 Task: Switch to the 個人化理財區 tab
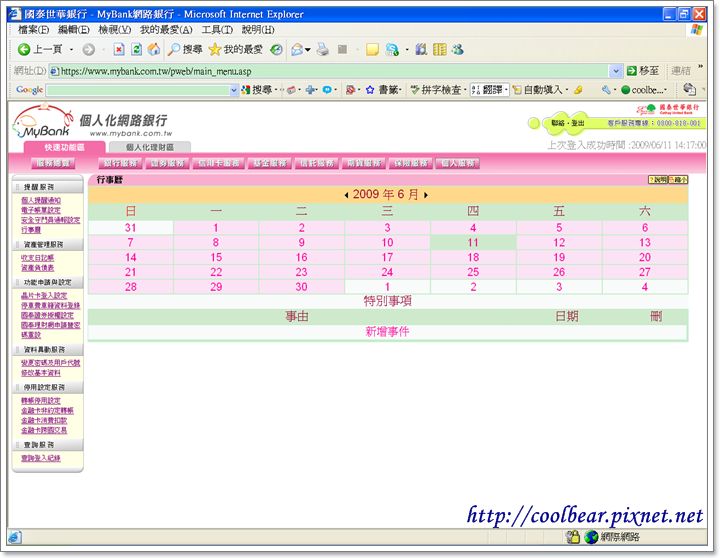(x=150, y=147)
